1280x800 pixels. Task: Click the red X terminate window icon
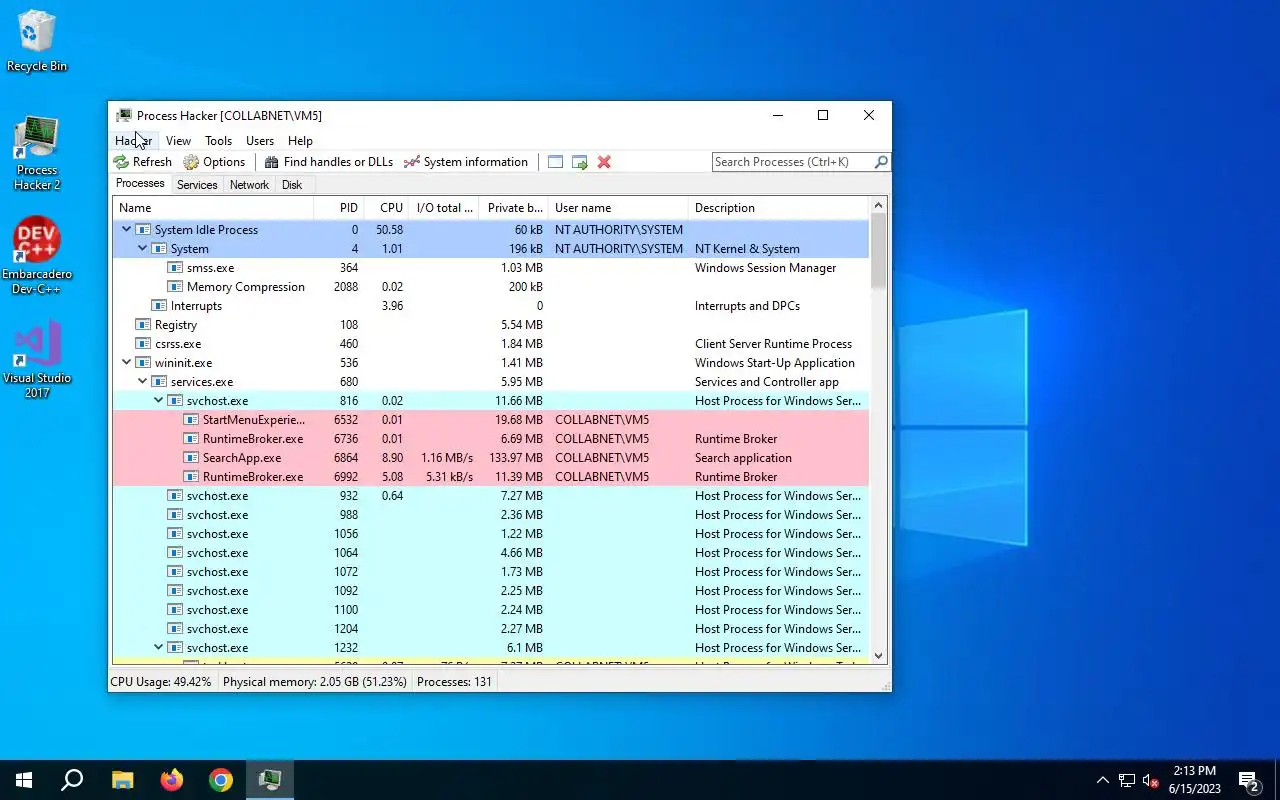[x=604, y=162]
